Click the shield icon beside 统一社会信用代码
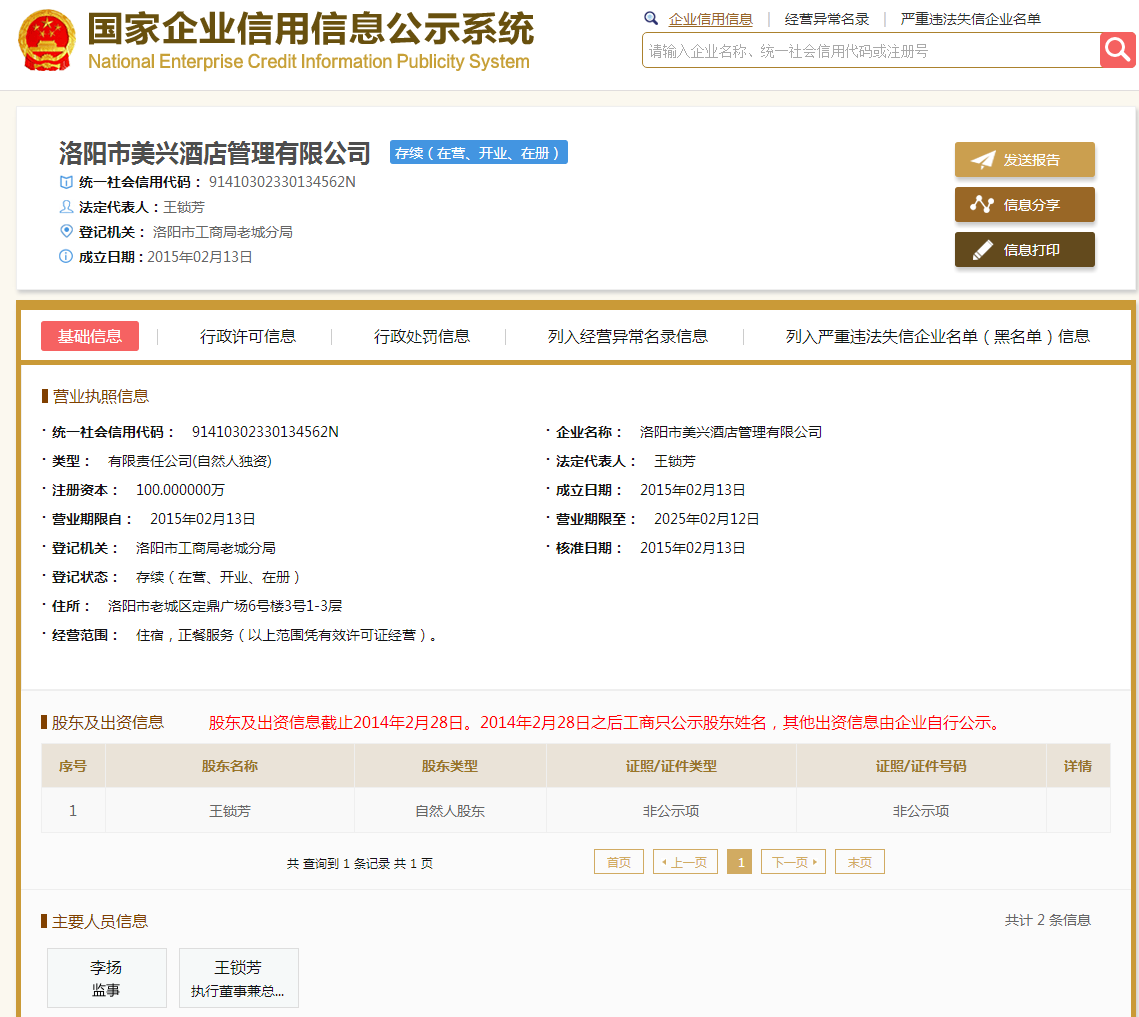1139x1017 pixels. point(66,182)
